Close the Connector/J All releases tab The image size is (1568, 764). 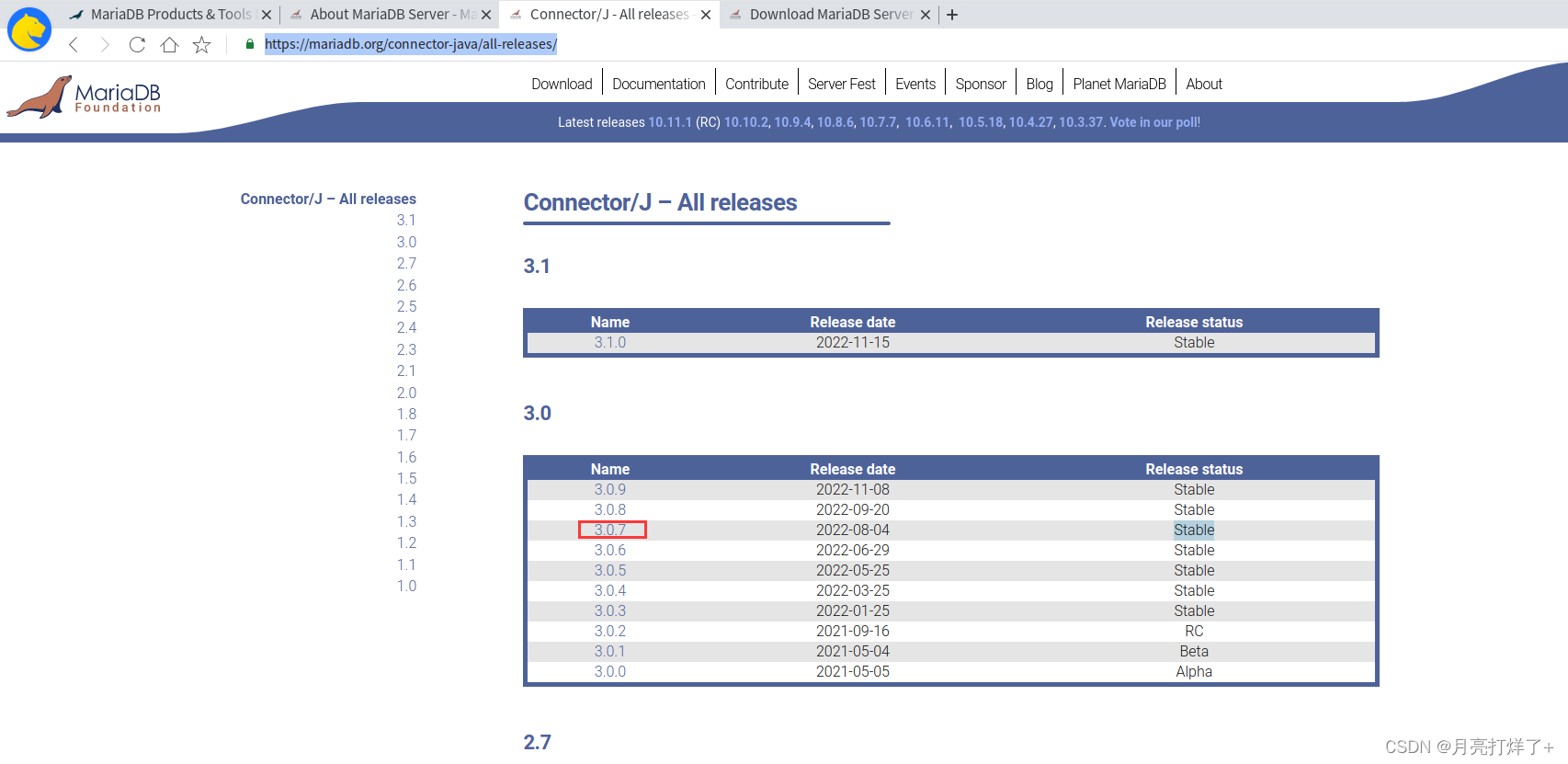pos(706,15)
